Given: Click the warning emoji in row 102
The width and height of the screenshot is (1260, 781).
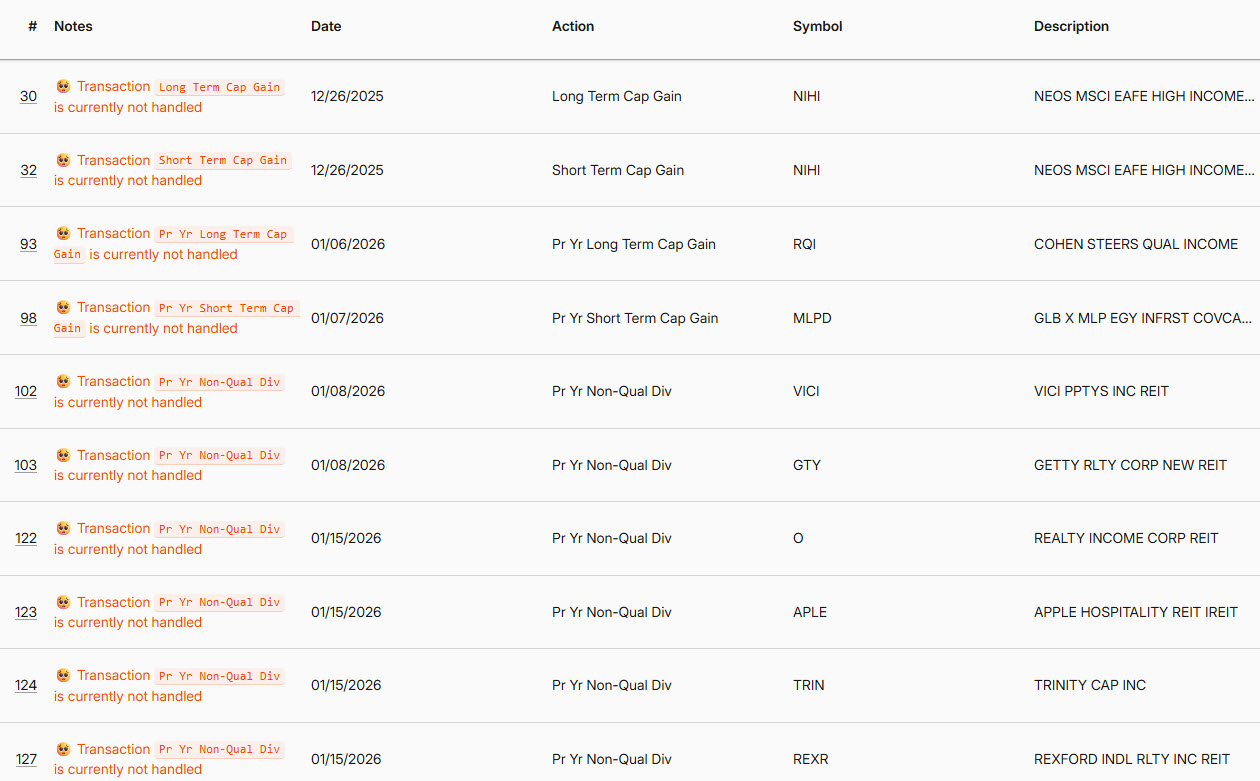Looking at the screenshot, I should (x=63, y=381).
